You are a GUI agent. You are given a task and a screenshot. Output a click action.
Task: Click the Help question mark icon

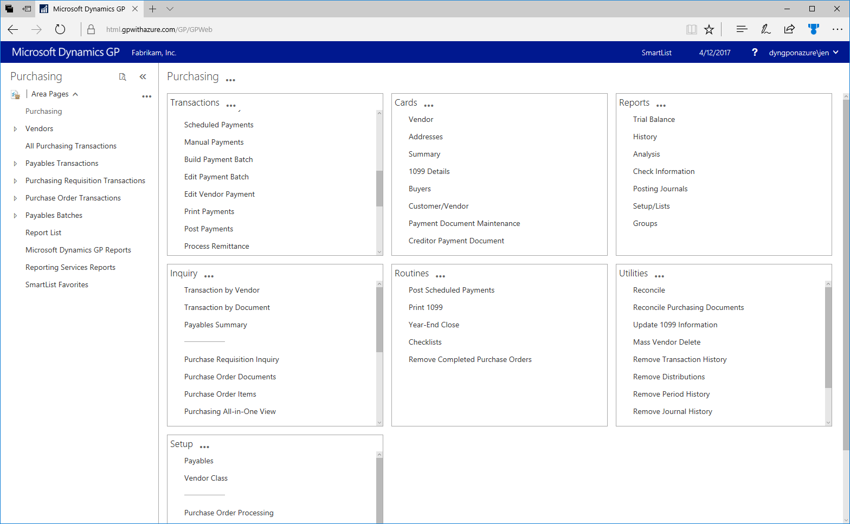pyautogui.click(x=755, y=53)
